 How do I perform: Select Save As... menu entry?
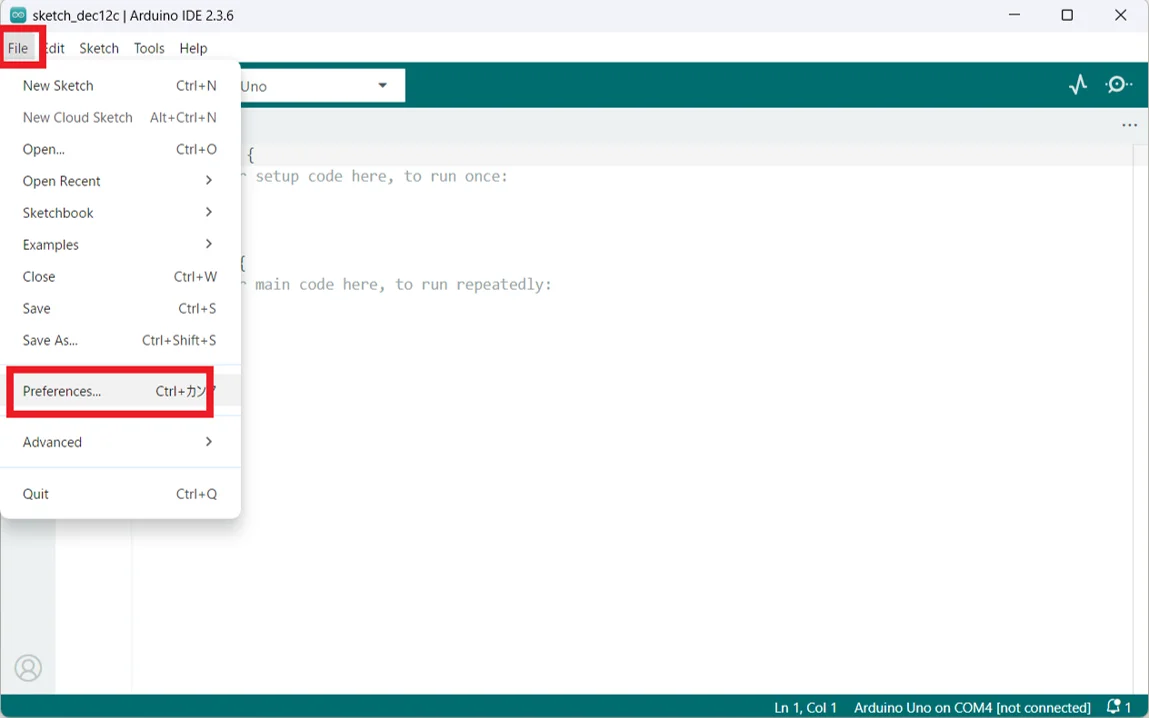click(x=120, y=340)
